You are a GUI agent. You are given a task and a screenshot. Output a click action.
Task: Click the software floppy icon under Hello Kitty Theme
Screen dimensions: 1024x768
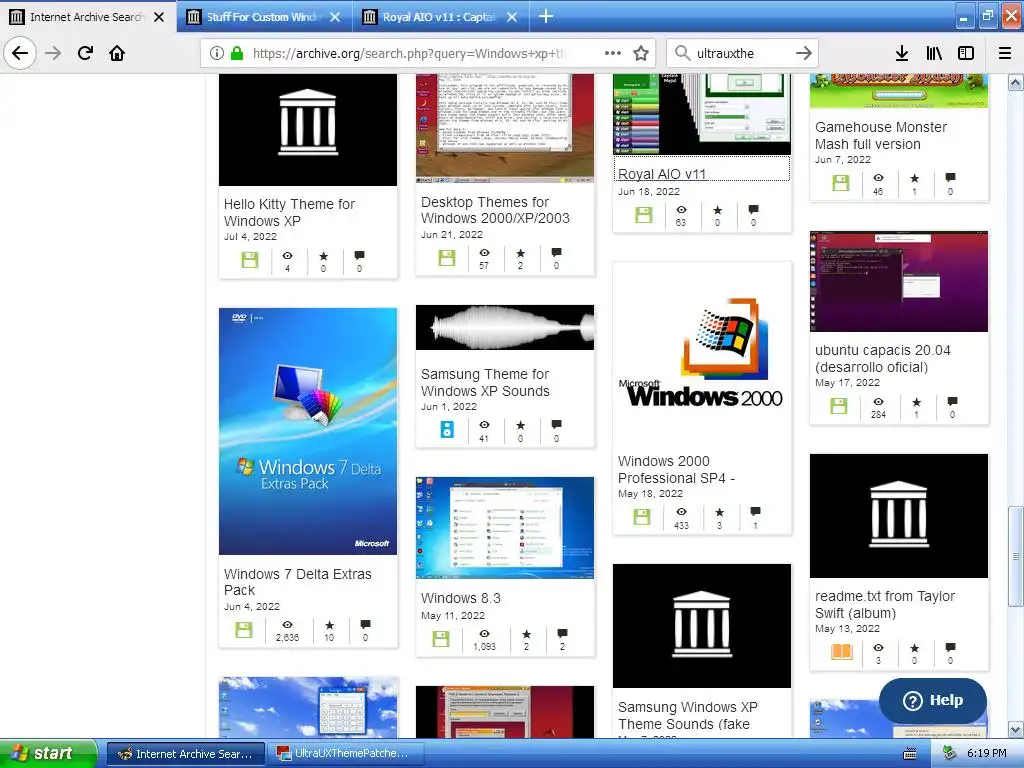pos(249,260)
